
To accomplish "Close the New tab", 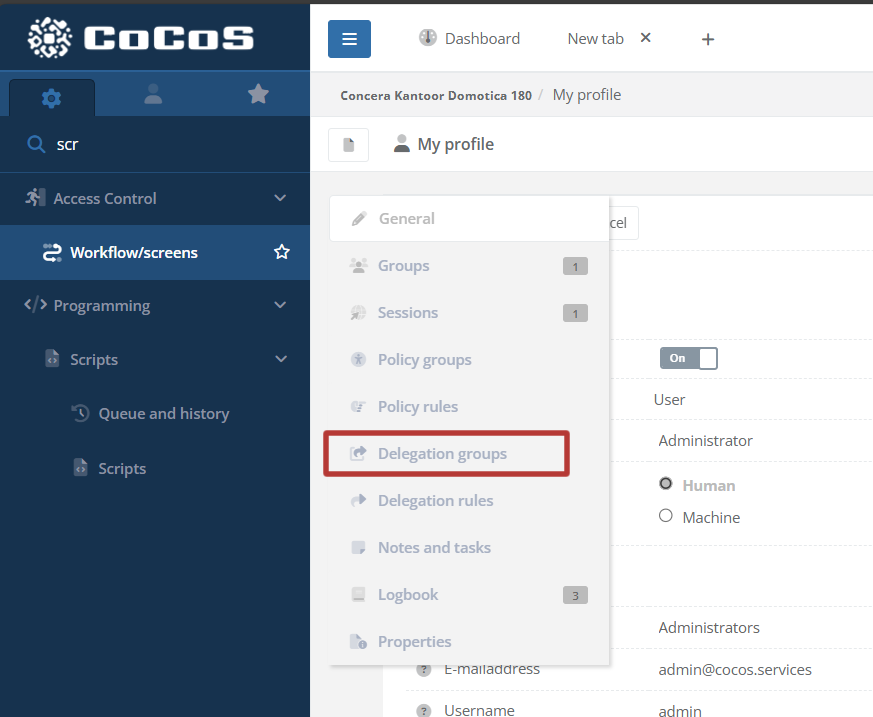I will click(645, 38).
